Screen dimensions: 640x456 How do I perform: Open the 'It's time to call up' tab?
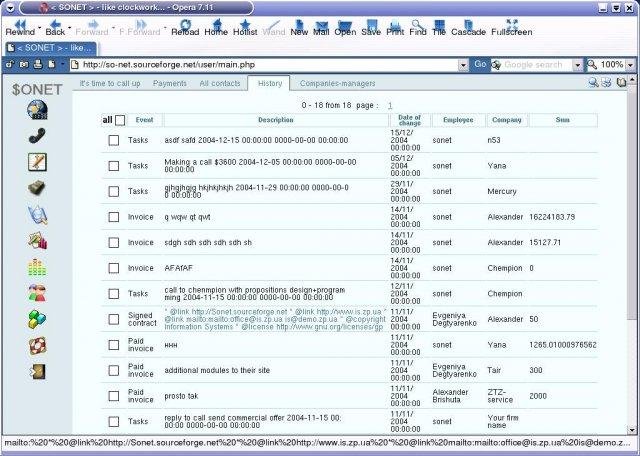[x=110, y=83]
